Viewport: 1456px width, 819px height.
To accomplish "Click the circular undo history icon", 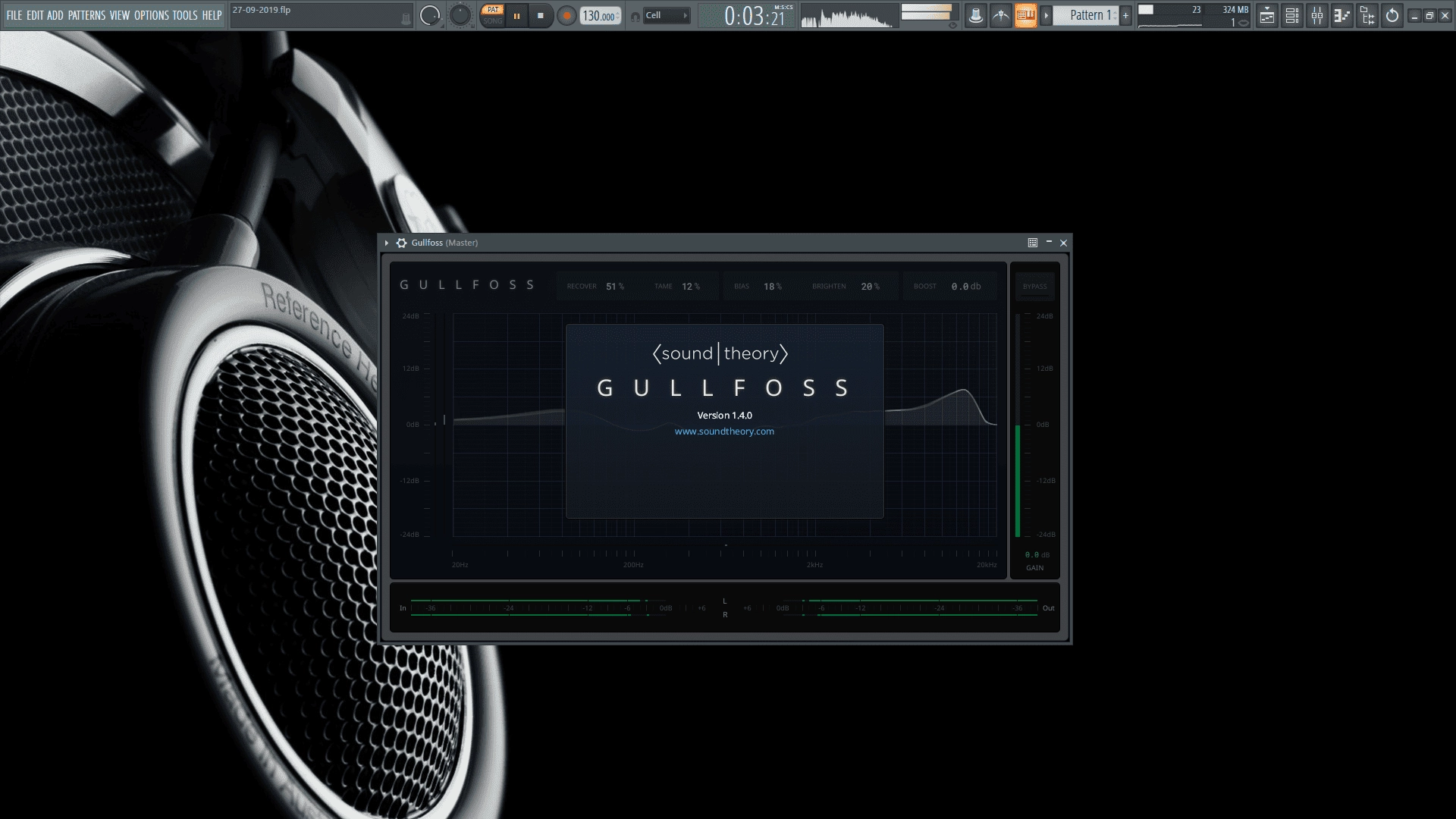I will coord(1392,15).
